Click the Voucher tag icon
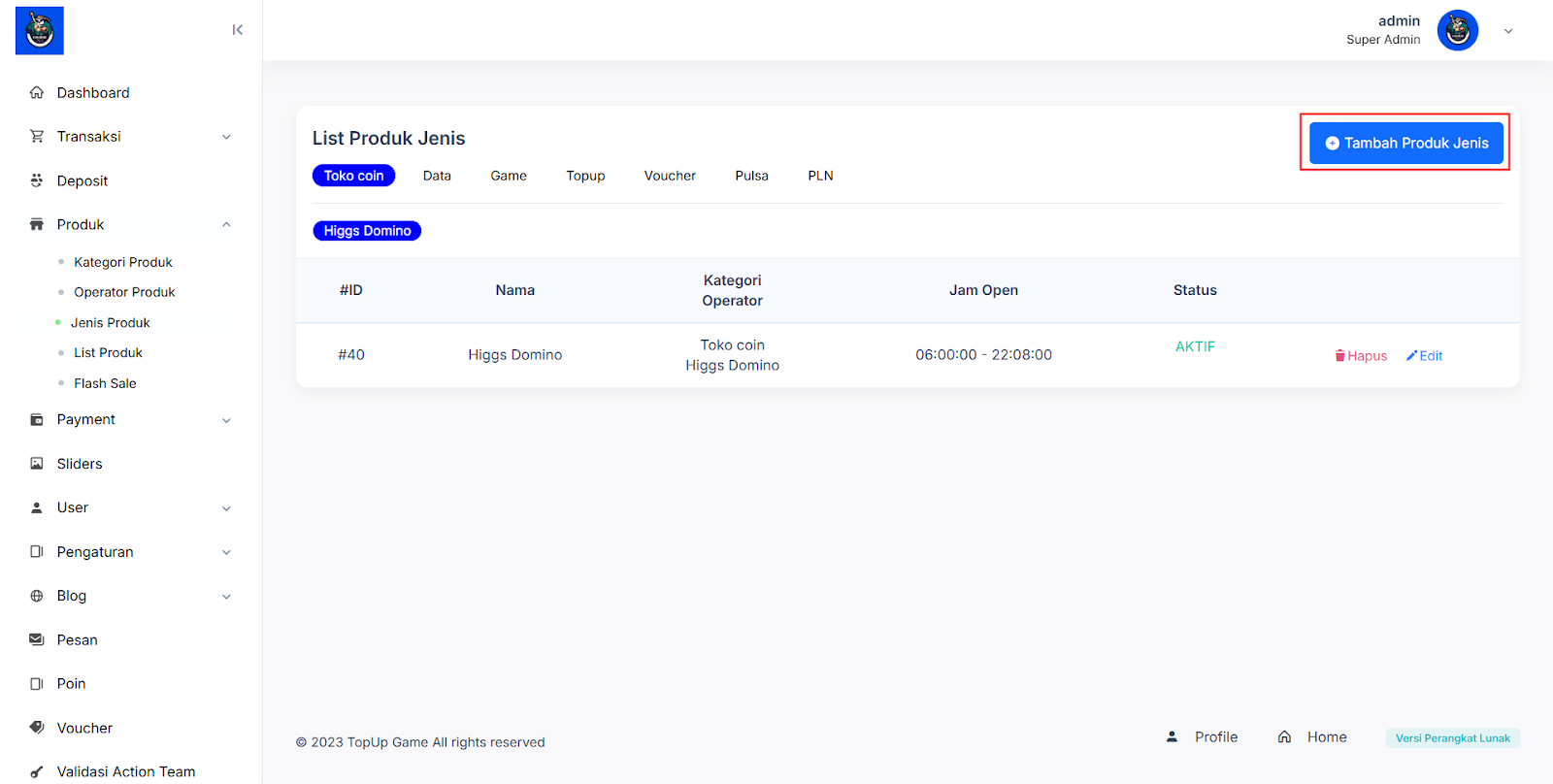This screenshot has height=784, width=1553. (37, 728)
